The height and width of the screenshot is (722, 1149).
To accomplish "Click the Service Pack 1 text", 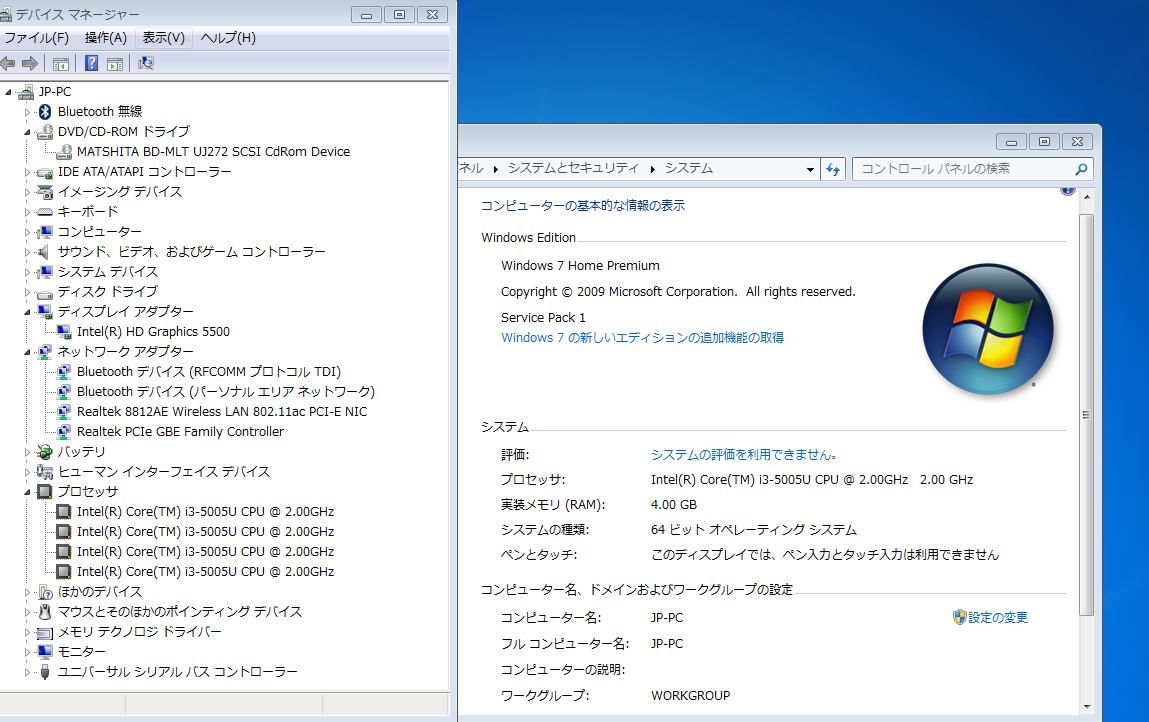I will [x=543, y=318].
